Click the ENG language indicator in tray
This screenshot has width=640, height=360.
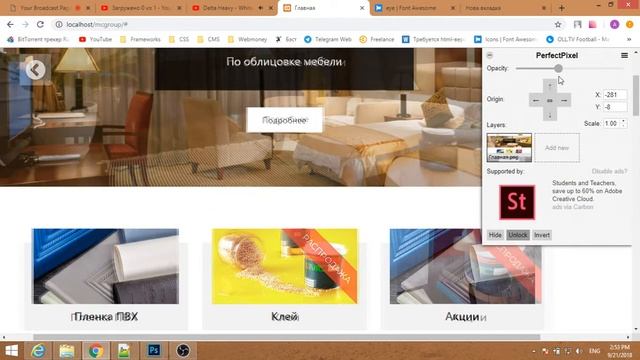[594, 351]
